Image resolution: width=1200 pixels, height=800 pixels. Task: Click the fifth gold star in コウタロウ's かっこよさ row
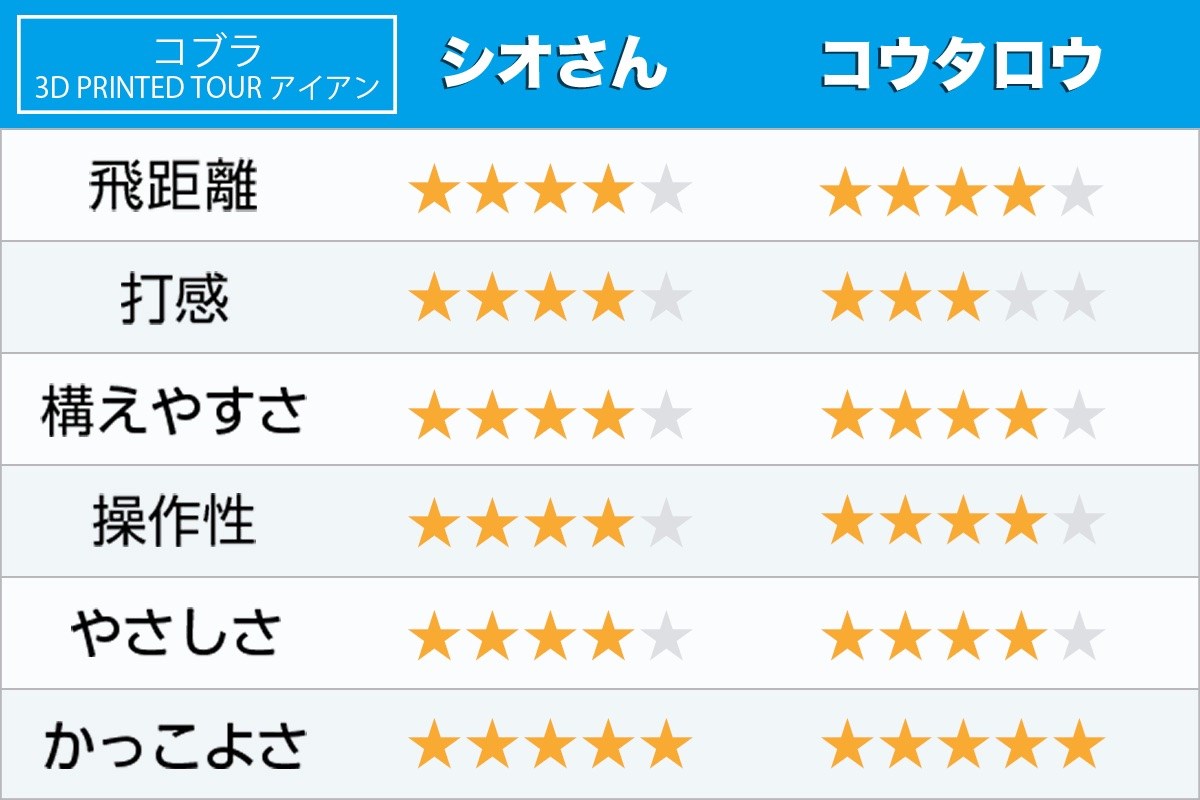point(1079,747)
